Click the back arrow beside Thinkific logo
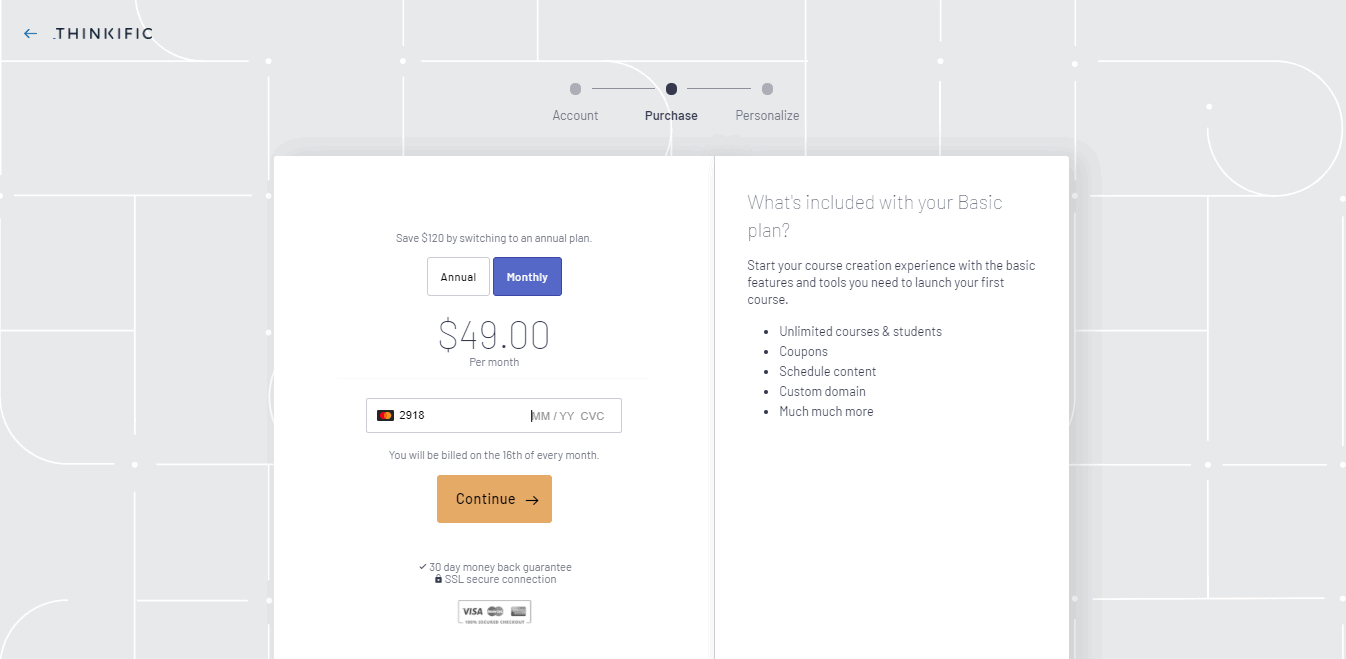This screenshot has width=1346, height=659. point(30,34)
